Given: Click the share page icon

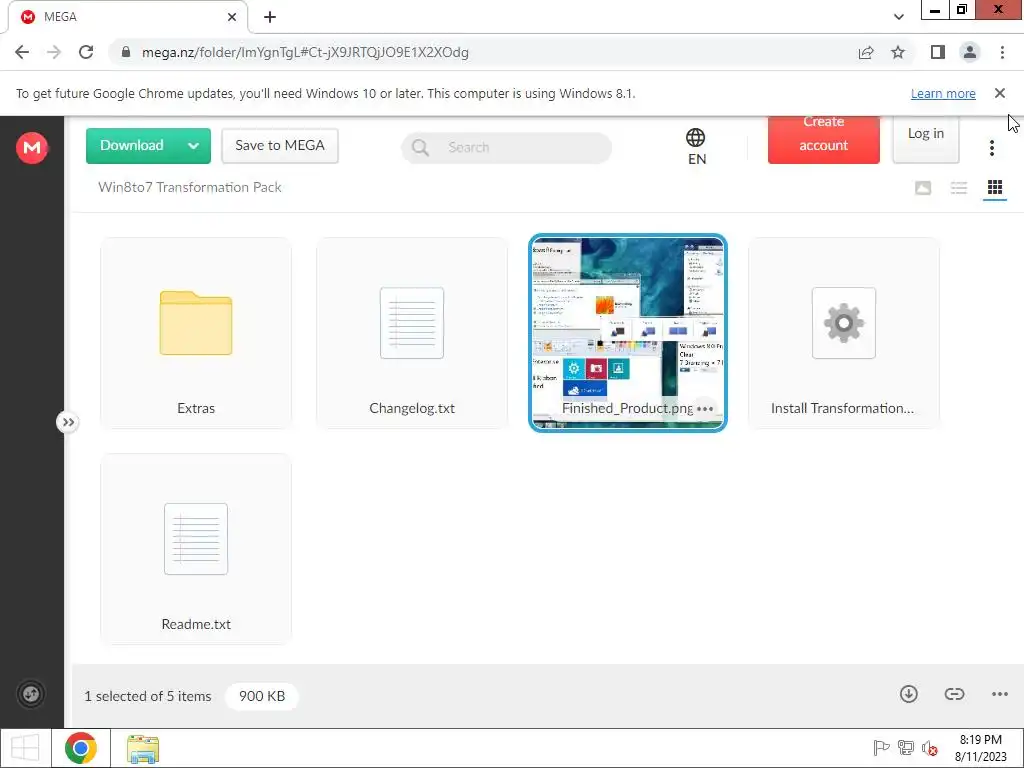Looking at the screenshot, I should (x=866, y=52).
